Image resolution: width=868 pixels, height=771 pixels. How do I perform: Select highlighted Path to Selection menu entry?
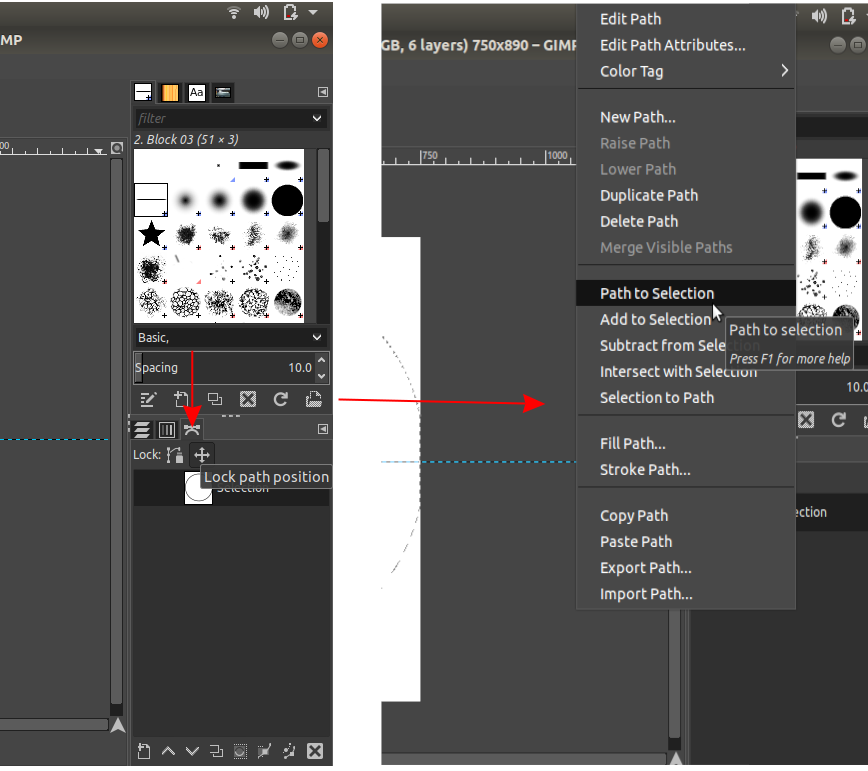pos(685,293)
